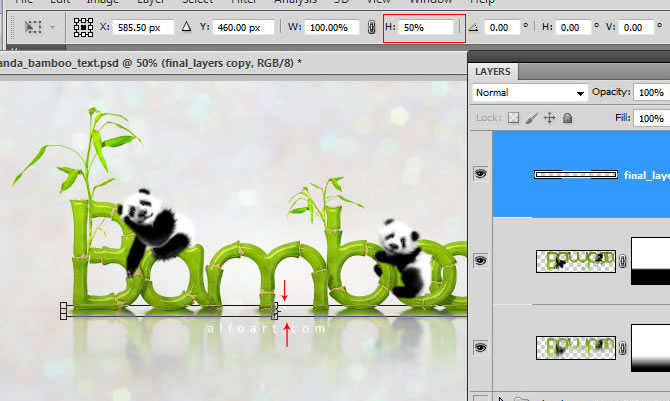The image size is (670, 401).
Task: Click the rotation angle icon
Action: [474, 29]
